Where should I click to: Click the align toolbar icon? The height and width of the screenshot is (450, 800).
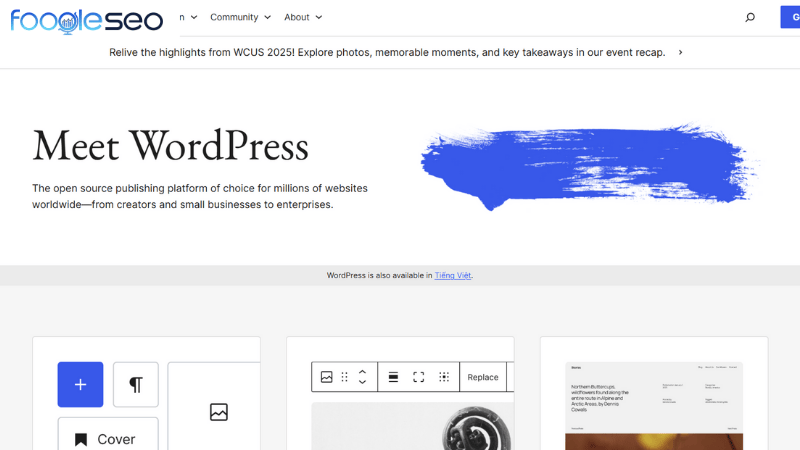pos(393,377)
